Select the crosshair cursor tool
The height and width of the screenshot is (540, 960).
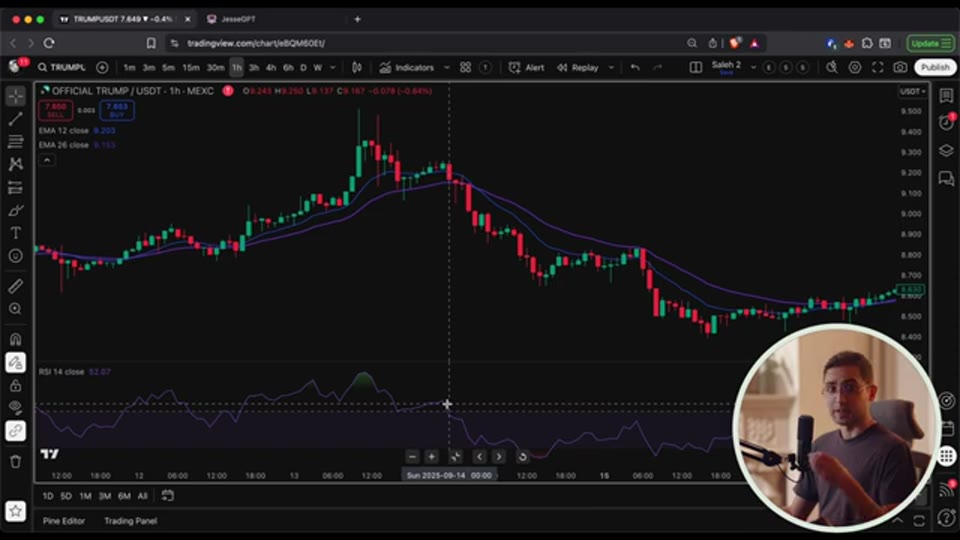pos(16,96)
